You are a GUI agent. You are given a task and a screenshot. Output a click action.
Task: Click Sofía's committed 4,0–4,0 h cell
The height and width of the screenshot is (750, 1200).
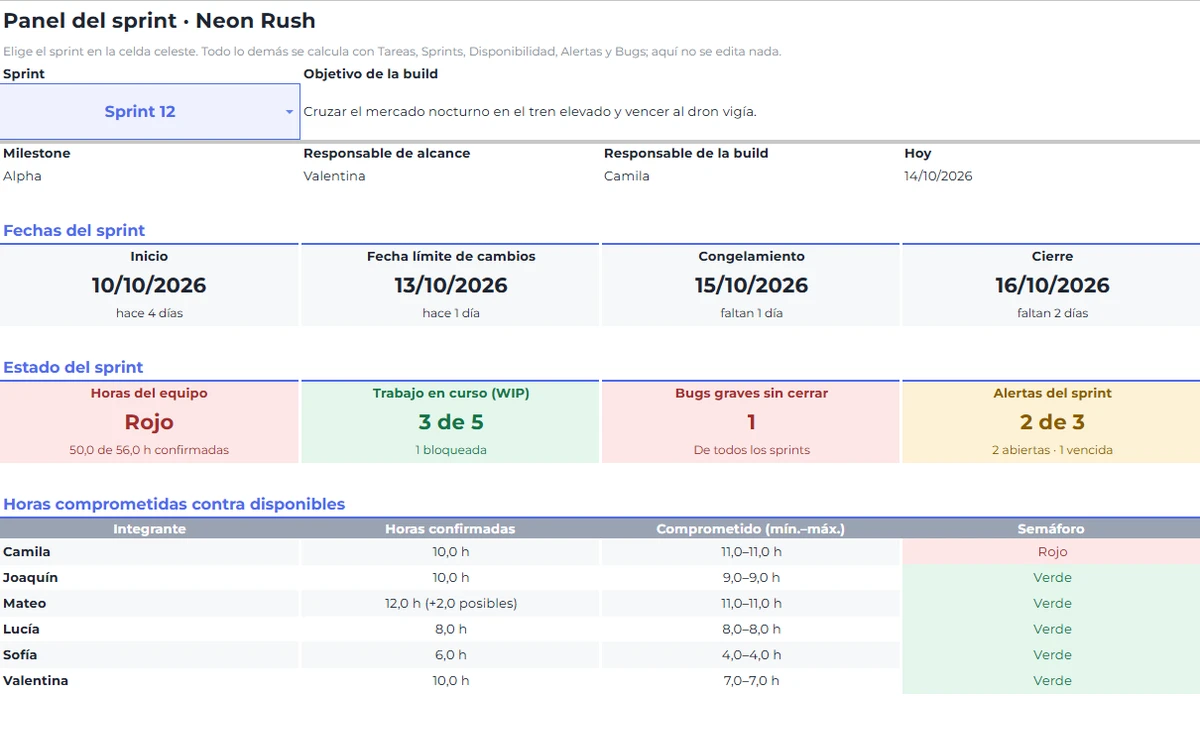(752, 655)
